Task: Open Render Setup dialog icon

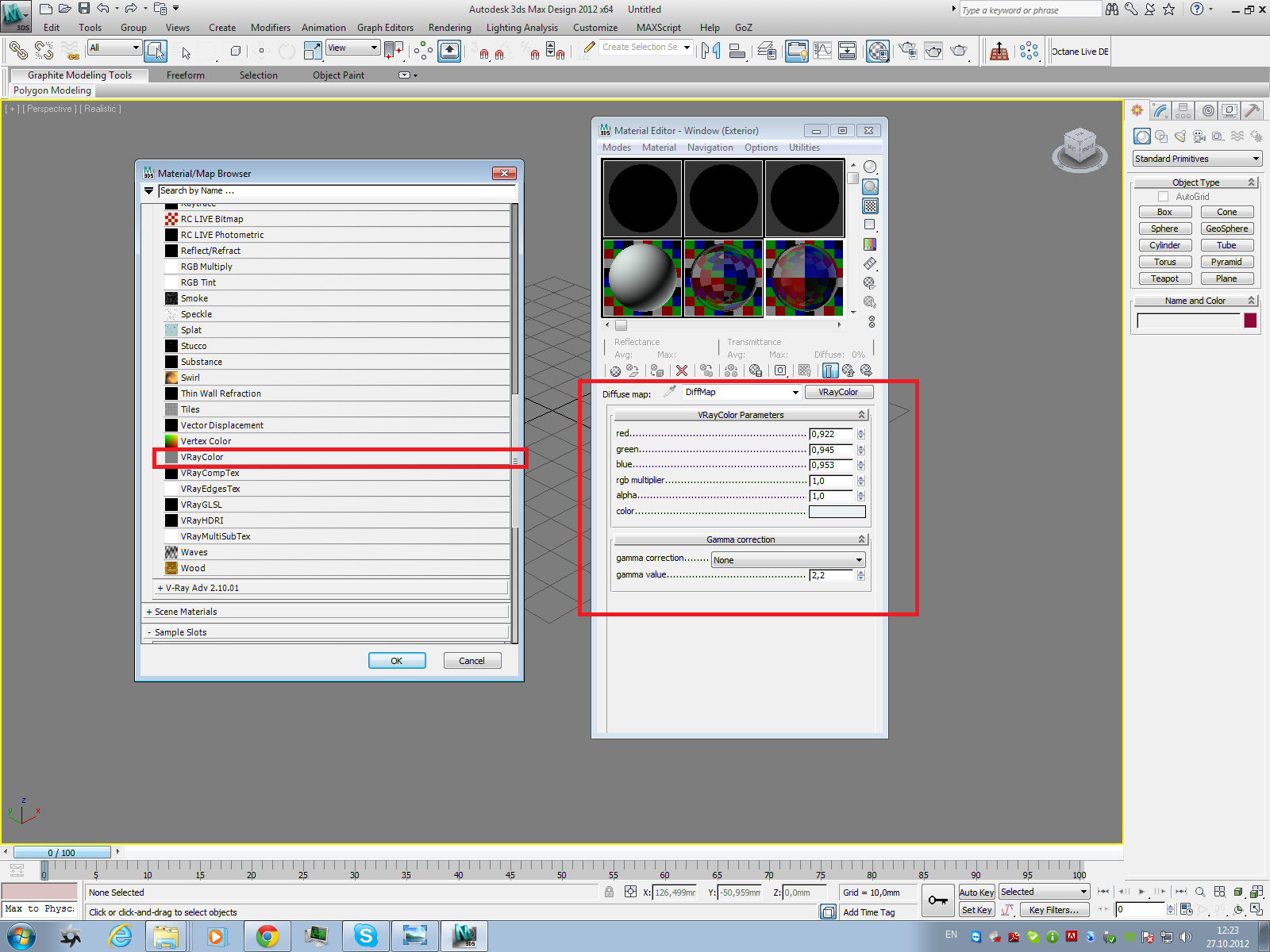Action: (907, 52)
